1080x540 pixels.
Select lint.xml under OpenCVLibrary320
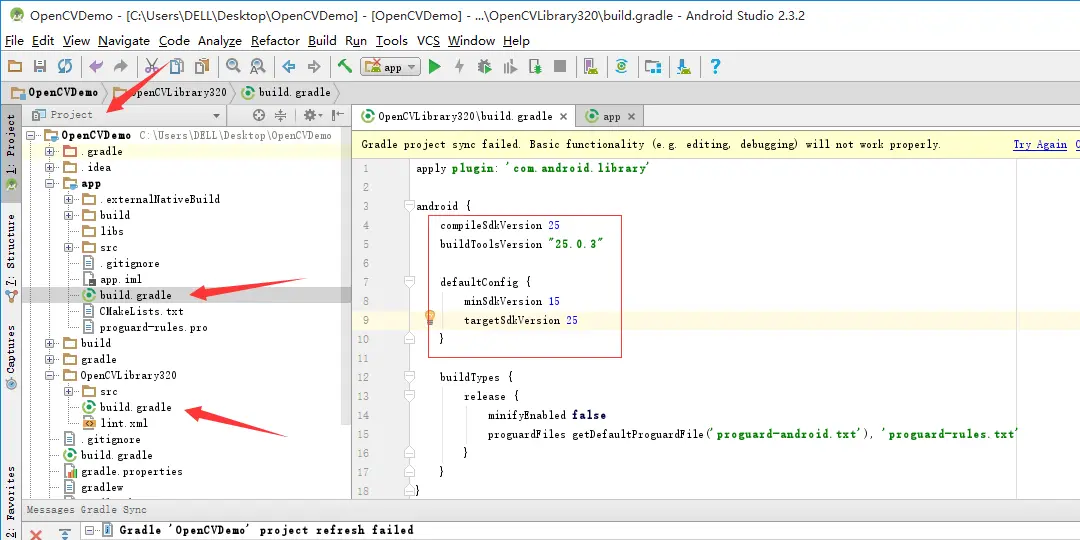click(x=124, y=423)
